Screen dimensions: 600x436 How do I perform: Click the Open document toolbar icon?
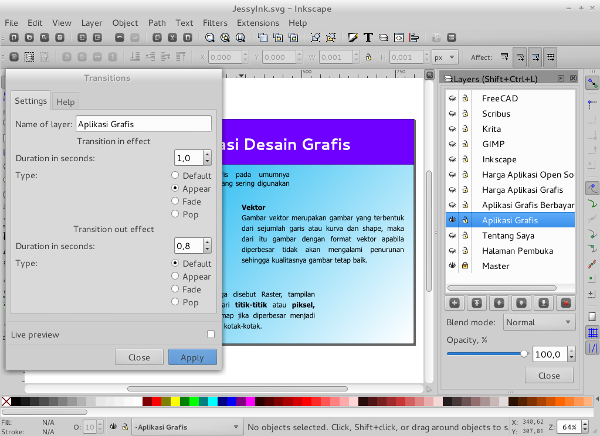coord(29,38)
